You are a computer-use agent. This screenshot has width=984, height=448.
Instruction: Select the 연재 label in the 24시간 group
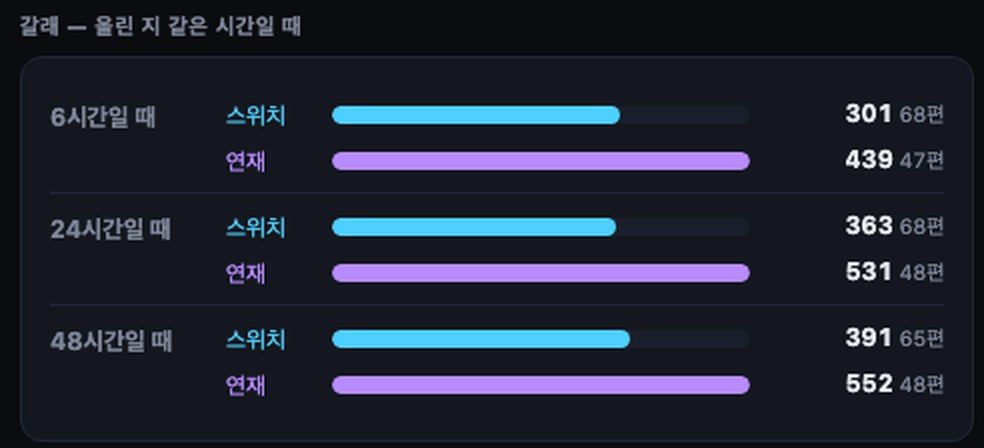point(245,273)
